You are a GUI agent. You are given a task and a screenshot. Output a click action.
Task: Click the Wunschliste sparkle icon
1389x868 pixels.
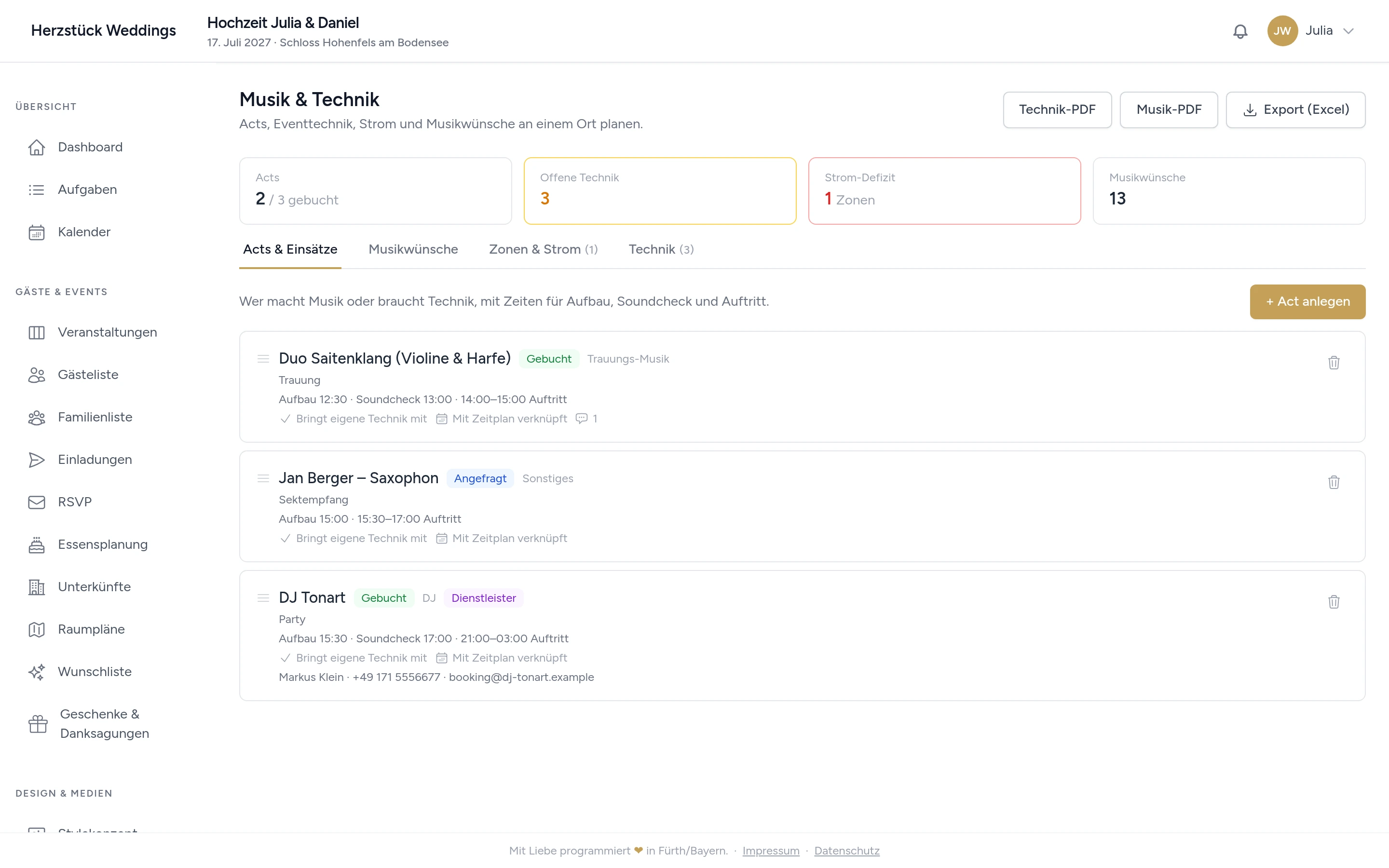(37, 672)
